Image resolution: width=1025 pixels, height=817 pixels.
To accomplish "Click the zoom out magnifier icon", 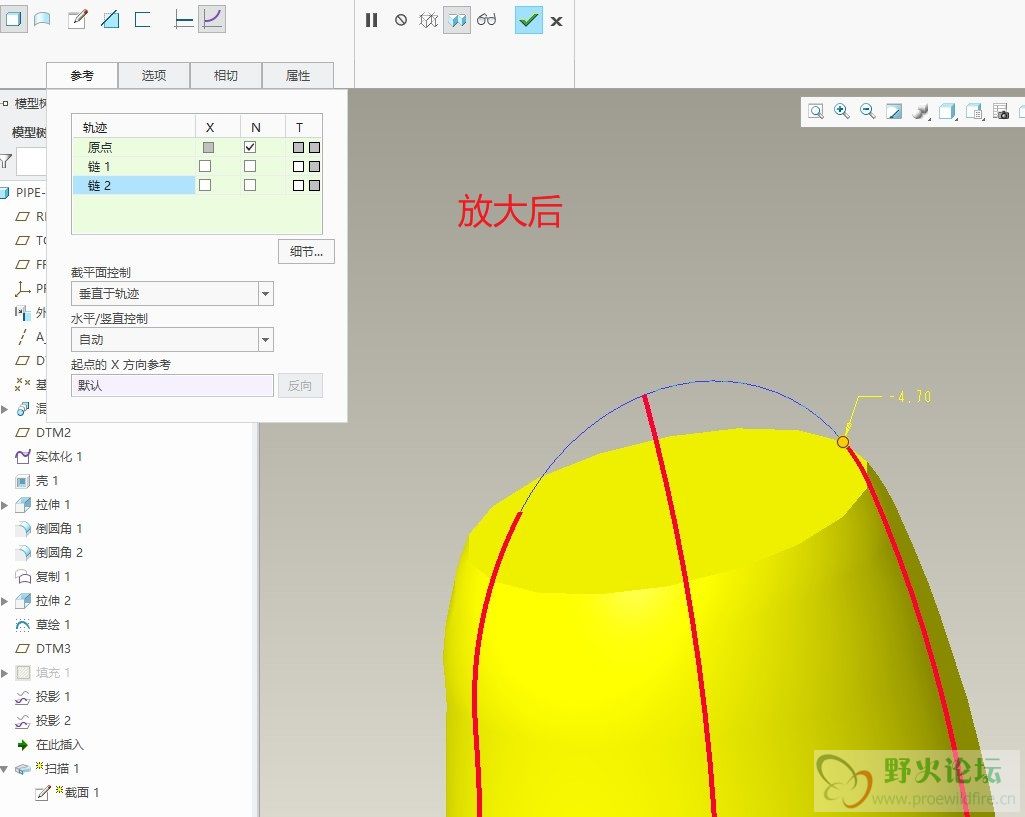I will tap(868, 112).
